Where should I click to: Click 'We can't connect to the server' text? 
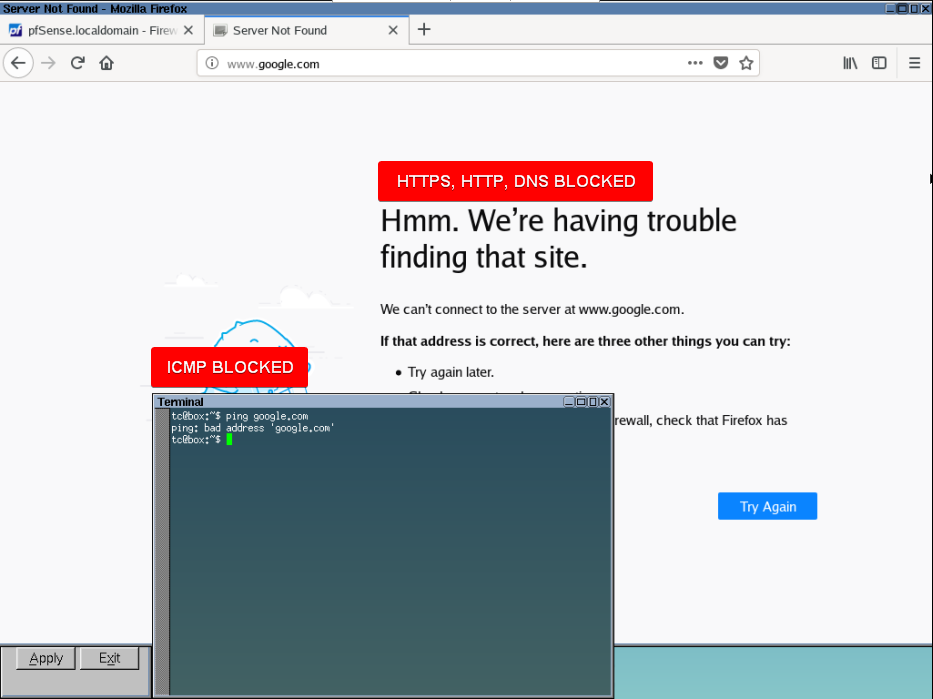[x=532, y=309]
